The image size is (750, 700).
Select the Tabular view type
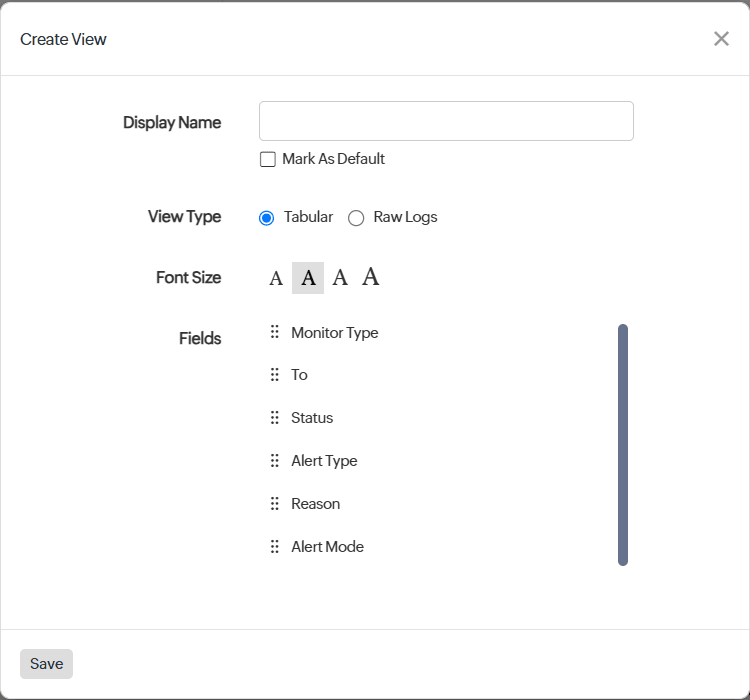coord(267,218)
